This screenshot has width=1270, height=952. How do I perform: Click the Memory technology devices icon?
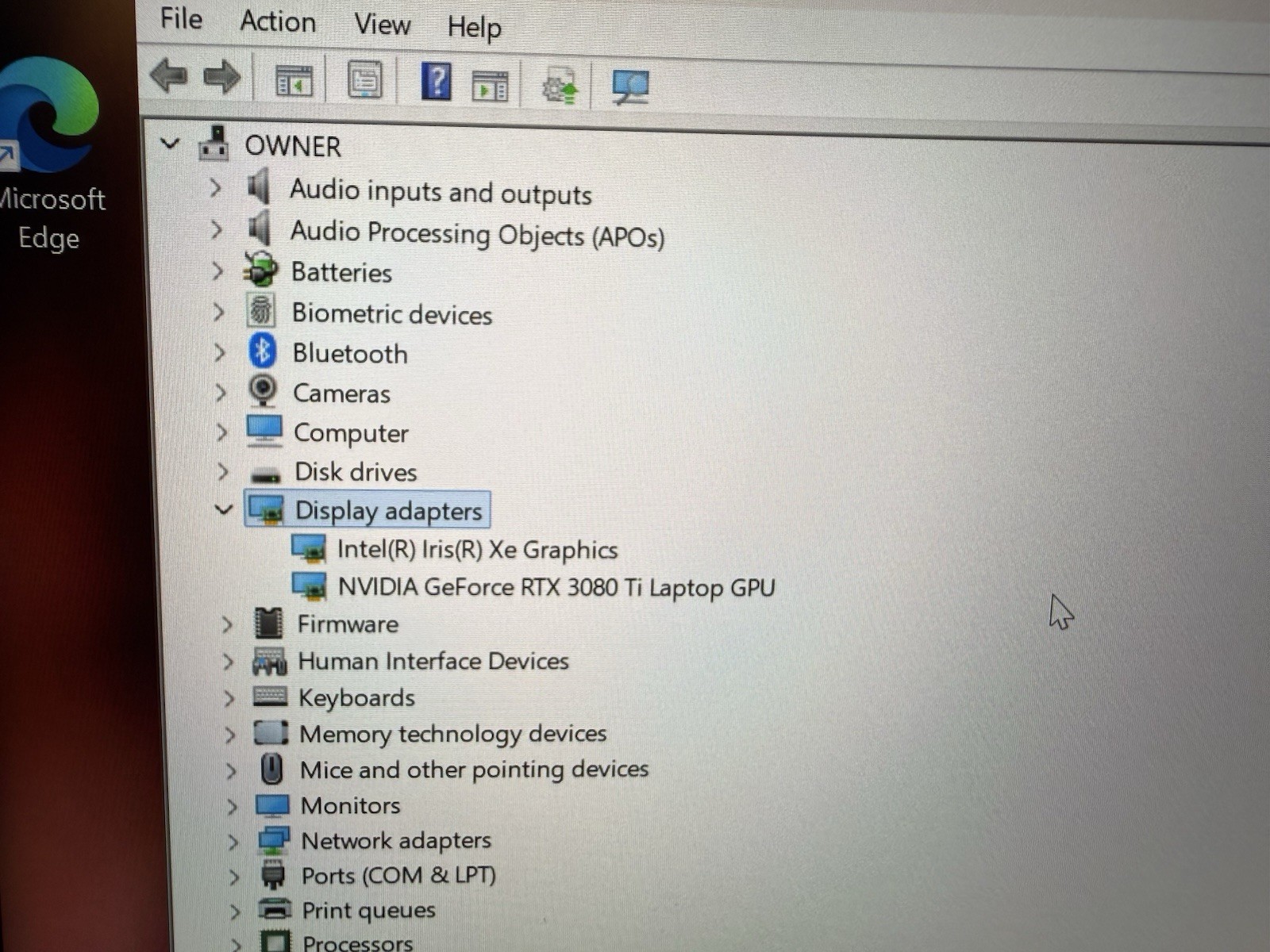pyautogui.click(x=271, y=732)
